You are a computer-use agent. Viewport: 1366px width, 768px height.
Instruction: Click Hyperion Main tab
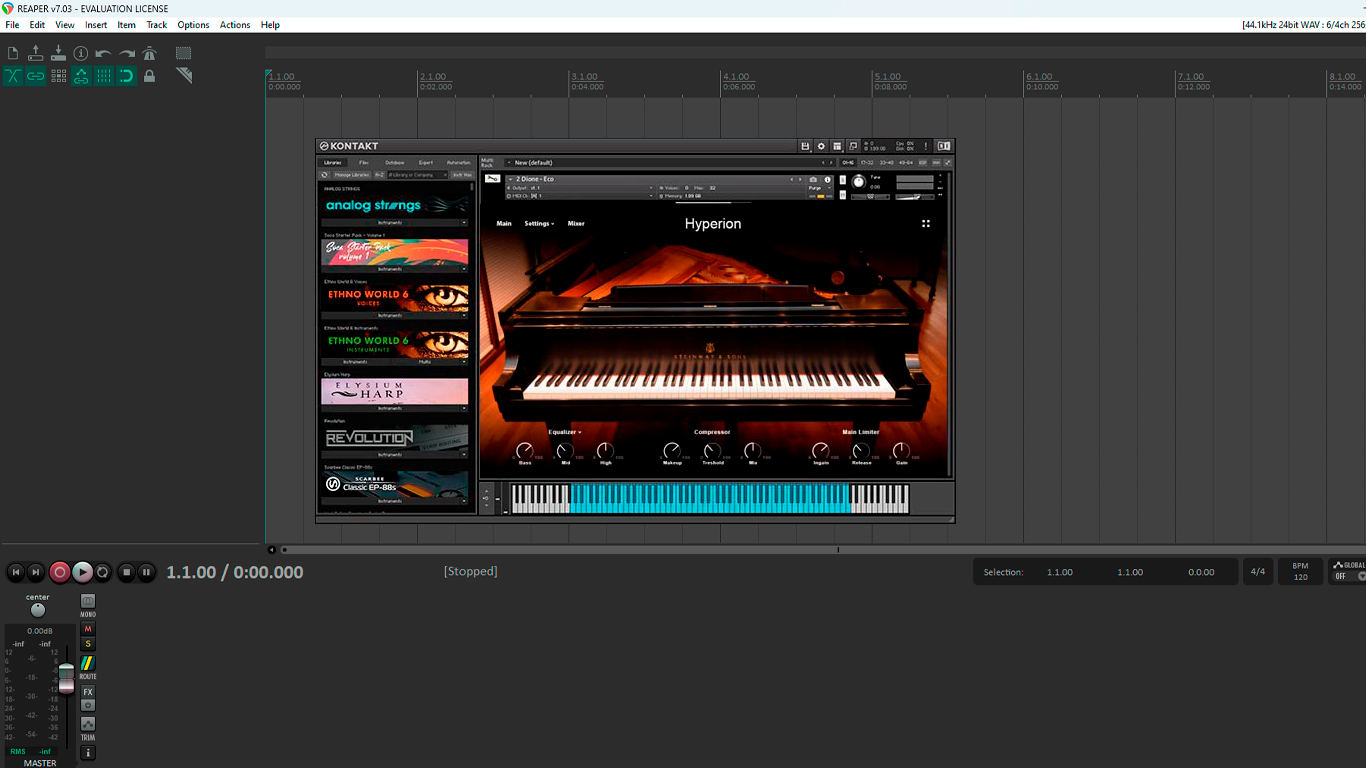coord(504,224)
